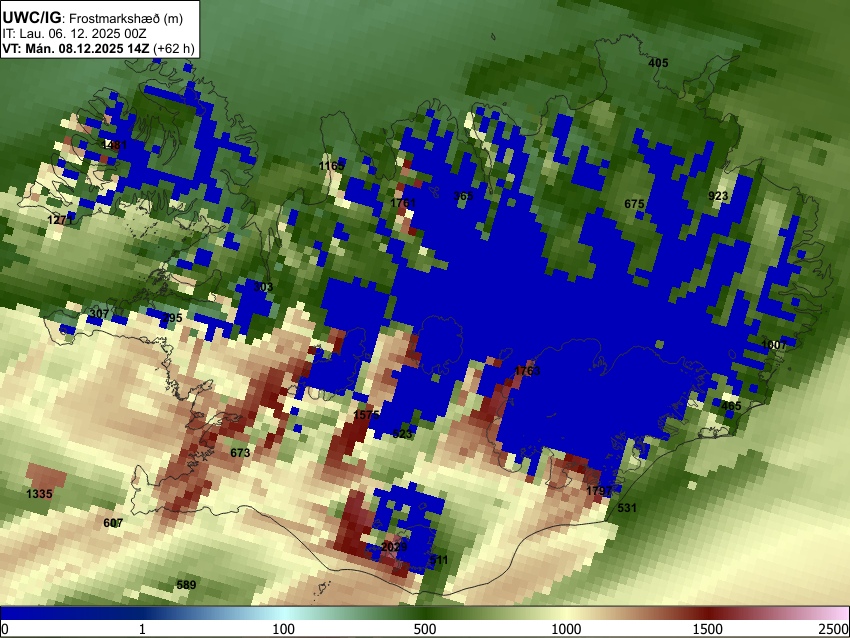This screenshot has height=638, width=850.
Task: Click the 'IT: Lau. 06. 12. 2025 00Z' line
Action: click(74, 34)
